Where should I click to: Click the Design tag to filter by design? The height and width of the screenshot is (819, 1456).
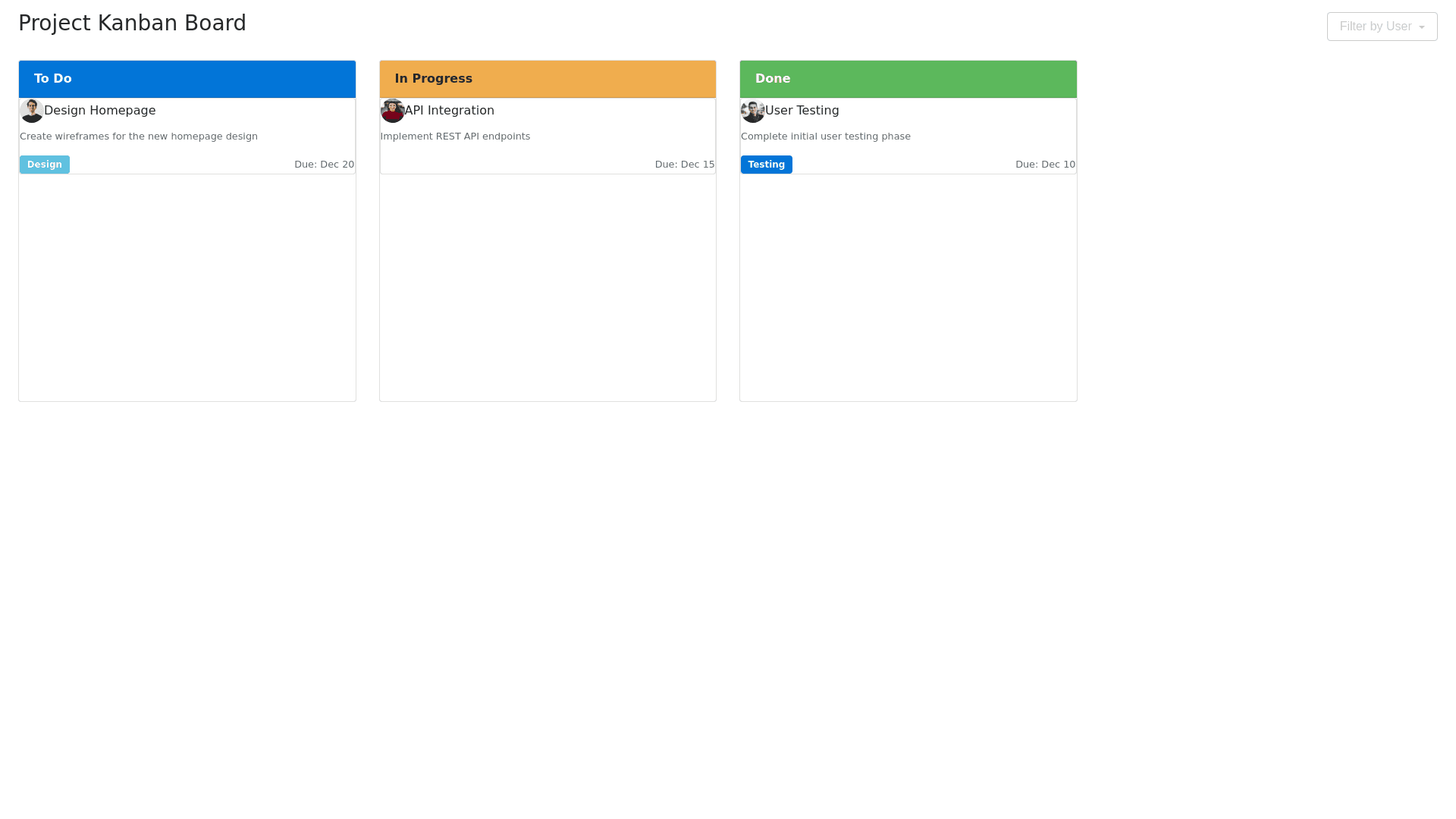click(44, 164)
